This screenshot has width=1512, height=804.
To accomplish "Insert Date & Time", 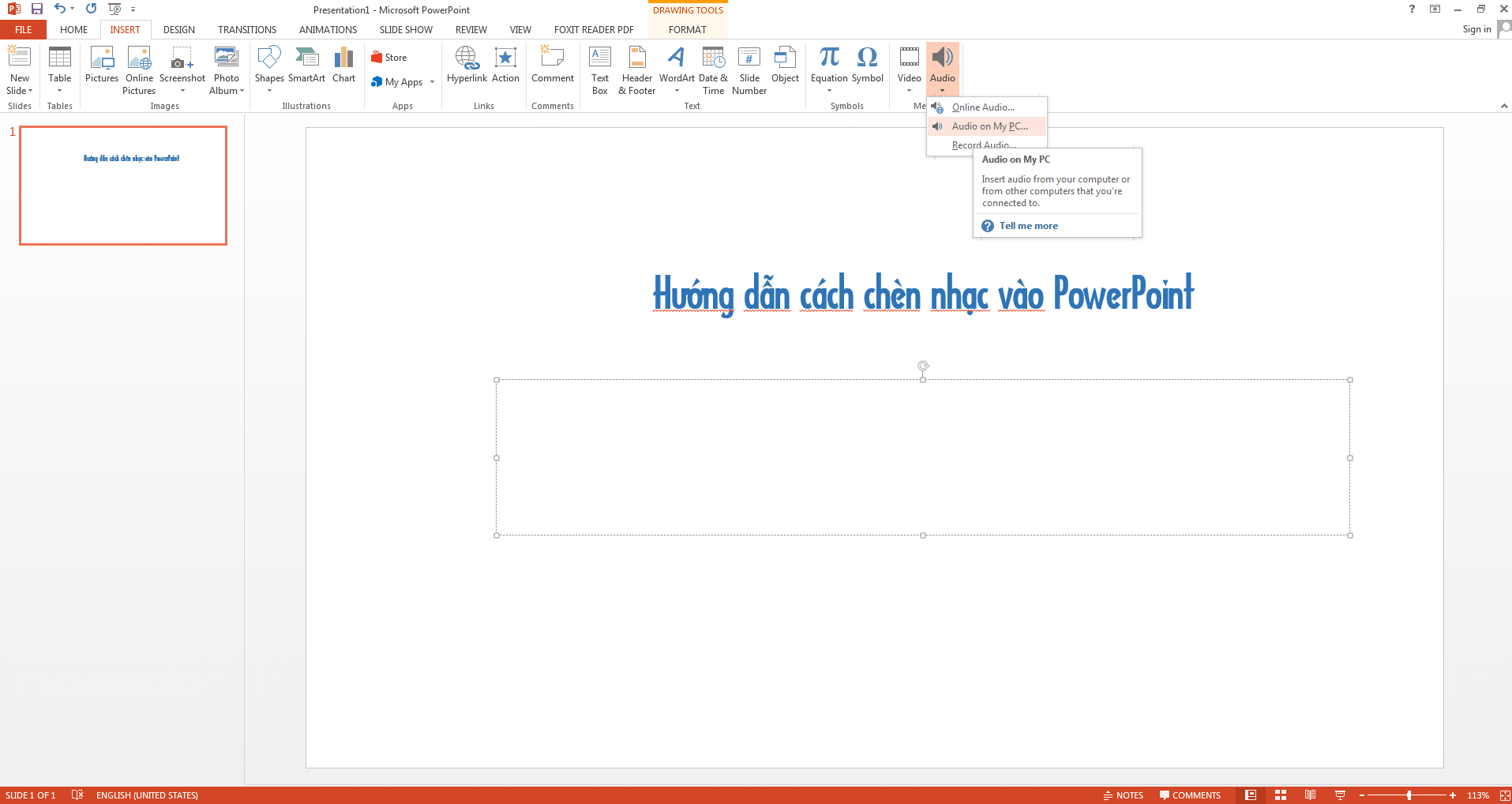I will coord(713,70).
